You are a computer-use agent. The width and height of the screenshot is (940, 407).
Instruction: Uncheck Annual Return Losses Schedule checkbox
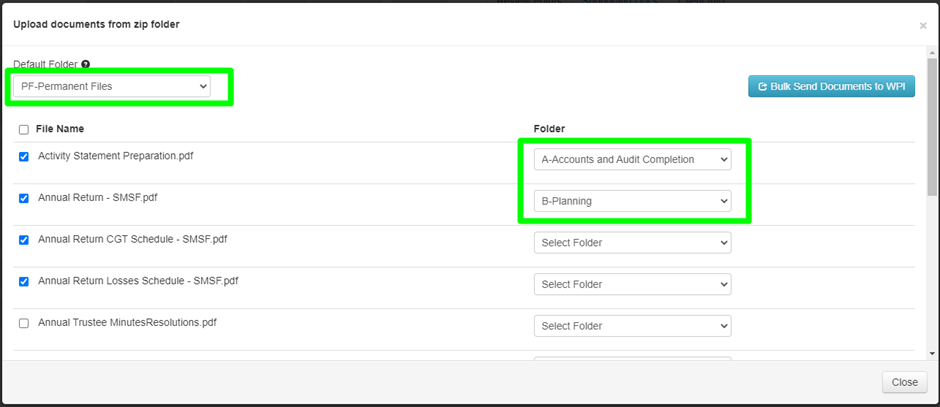tap(24, 282)
